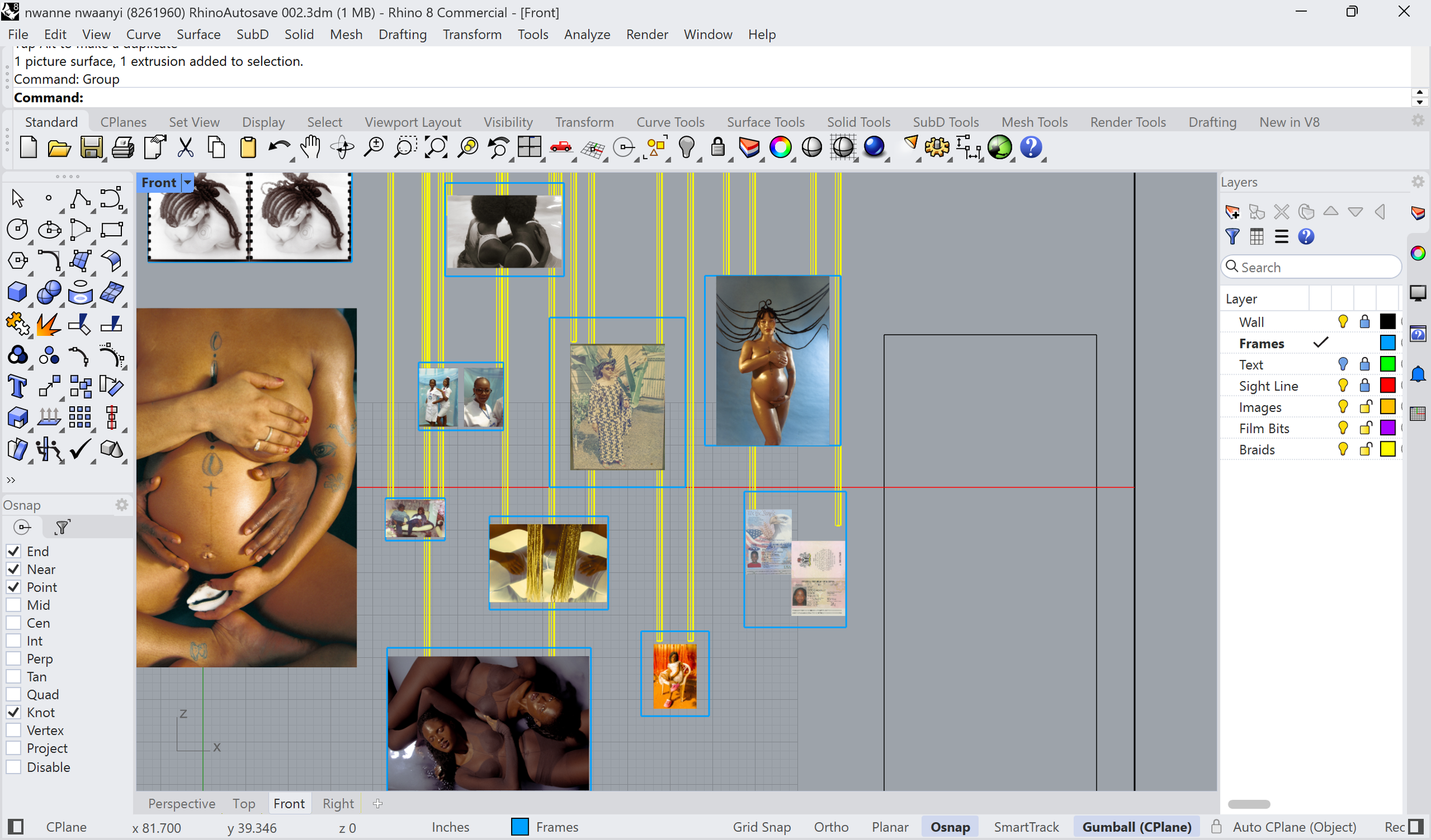Select the Undo arrow icon

(279, 148)
